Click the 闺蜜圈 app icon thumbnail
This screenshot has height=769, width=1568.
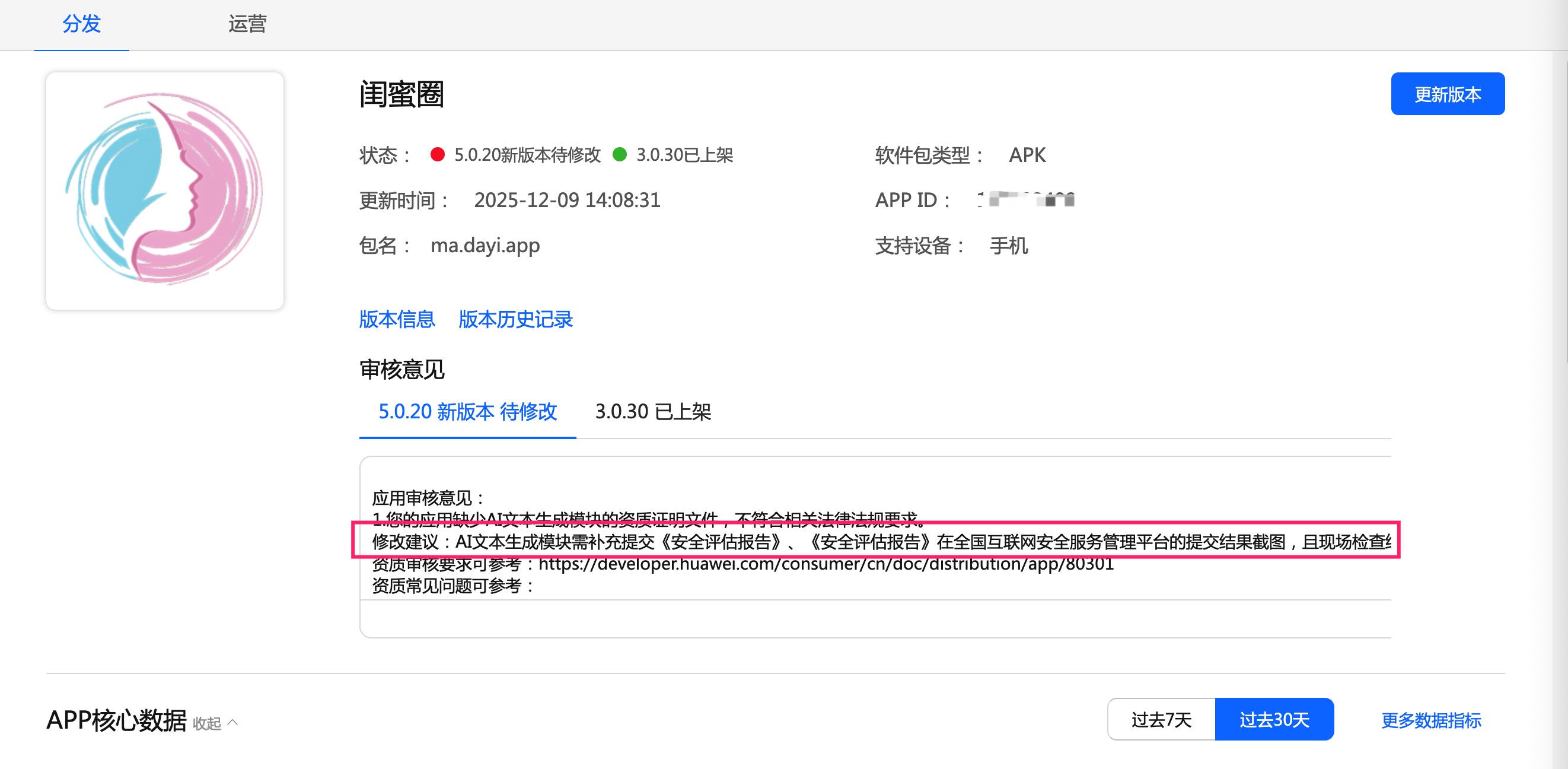pos(164,190)
